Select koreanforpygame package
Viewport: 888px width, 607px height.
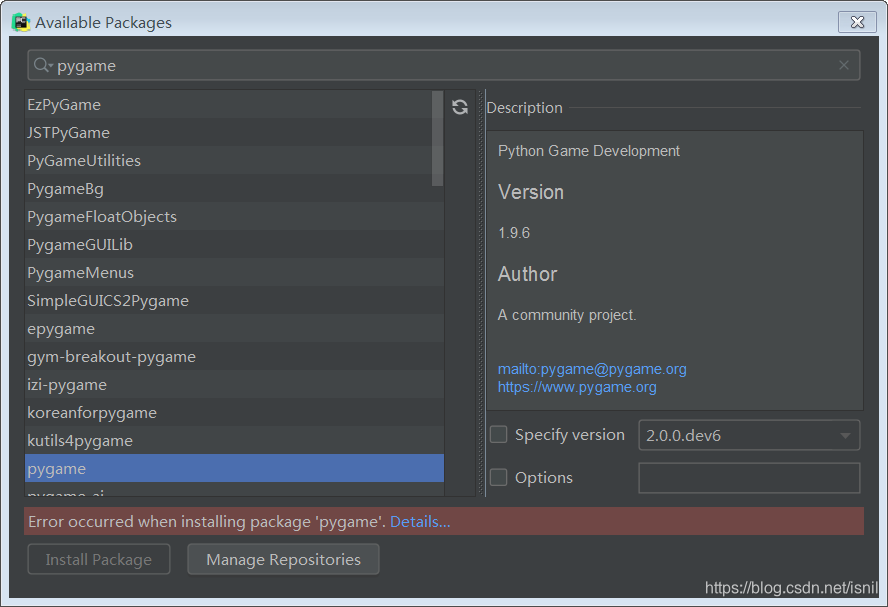coord(234,413)
